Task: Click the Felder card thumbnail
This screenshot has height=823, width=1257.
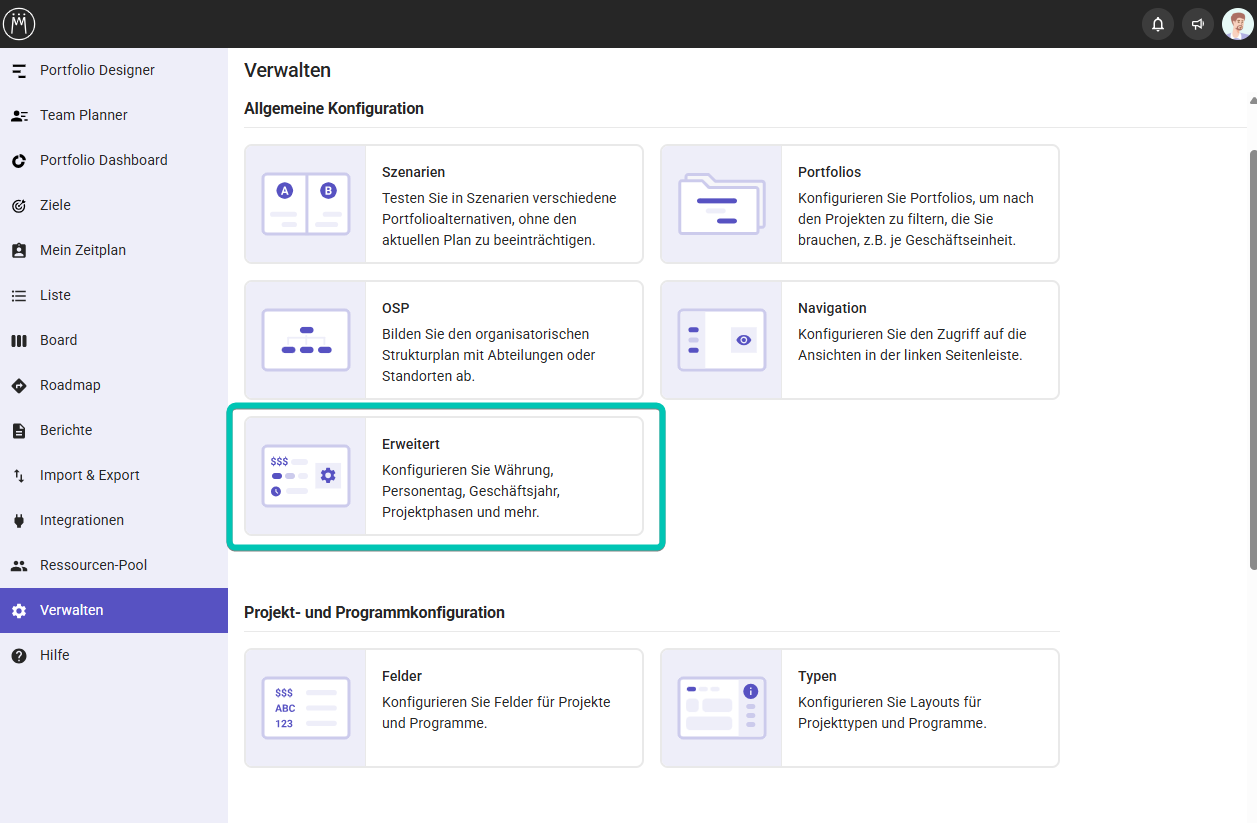Action: click(x=306, y=708)
